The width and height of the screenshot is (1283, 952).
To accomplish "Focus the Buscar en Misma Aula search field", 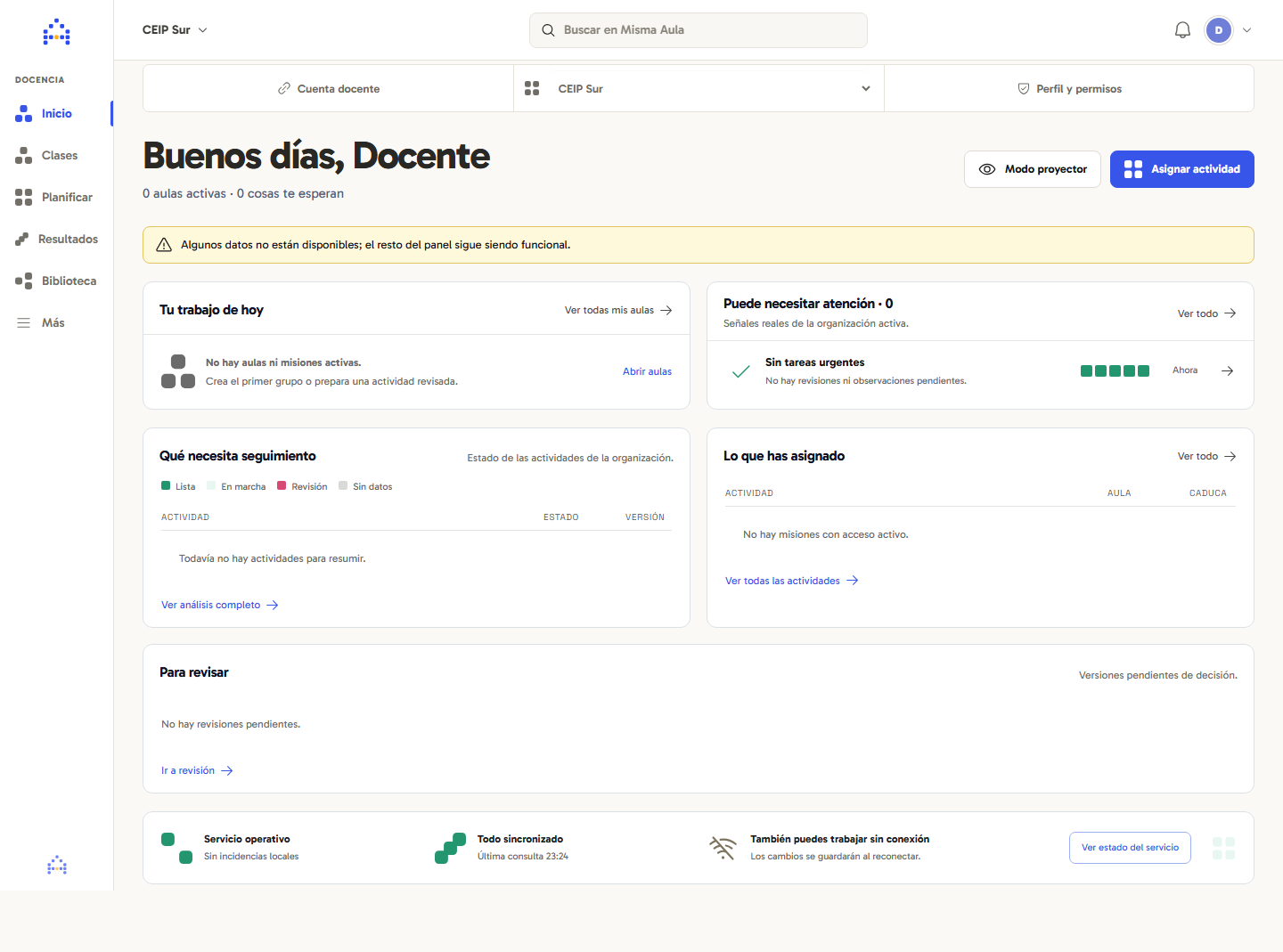I will pyautogui.click(x=699, y=30).
